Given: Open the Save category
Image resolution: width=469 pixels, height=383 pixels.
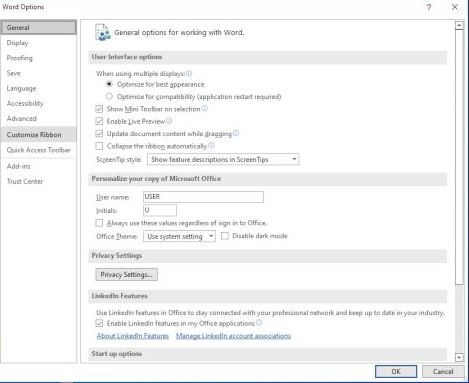Looking at the screenshot, I should click(x=38, y=73).
